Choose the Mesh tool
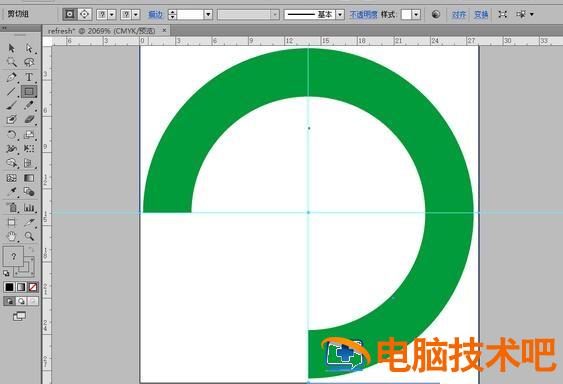This screenshot has height=384, width=563. pos(11,178)
